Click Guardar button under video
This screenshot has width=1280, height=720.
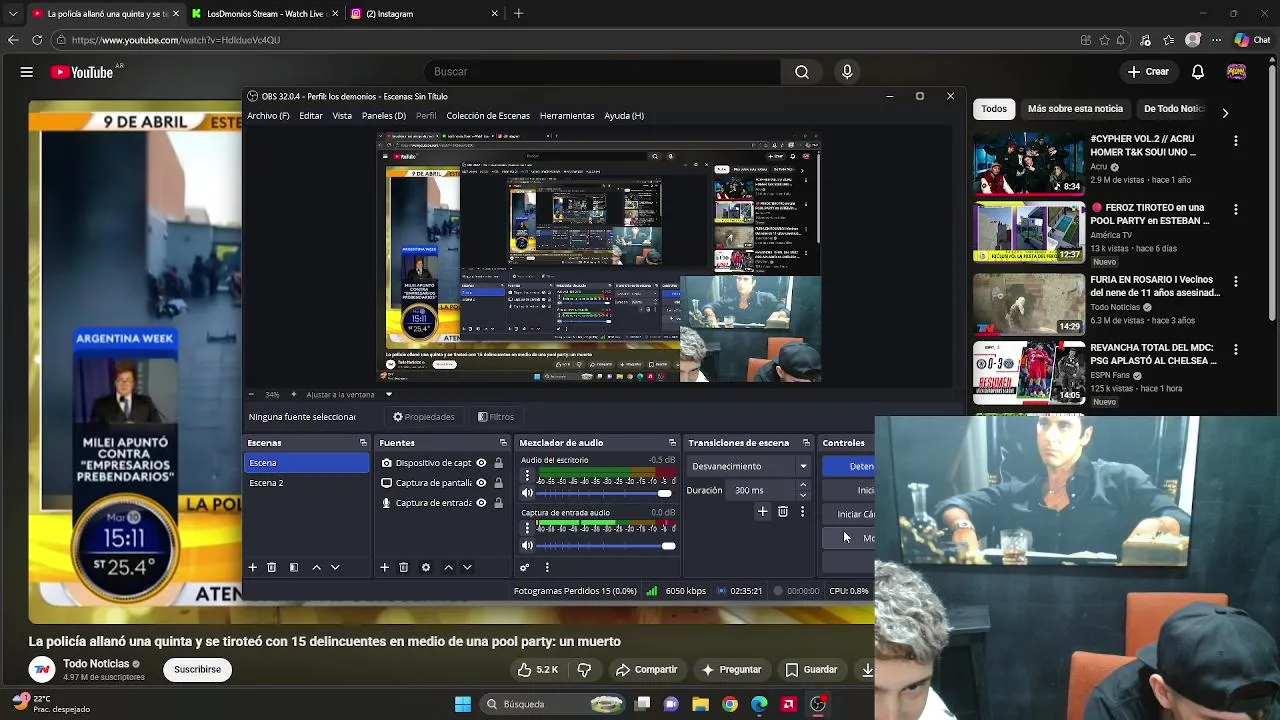coord(811,670)
